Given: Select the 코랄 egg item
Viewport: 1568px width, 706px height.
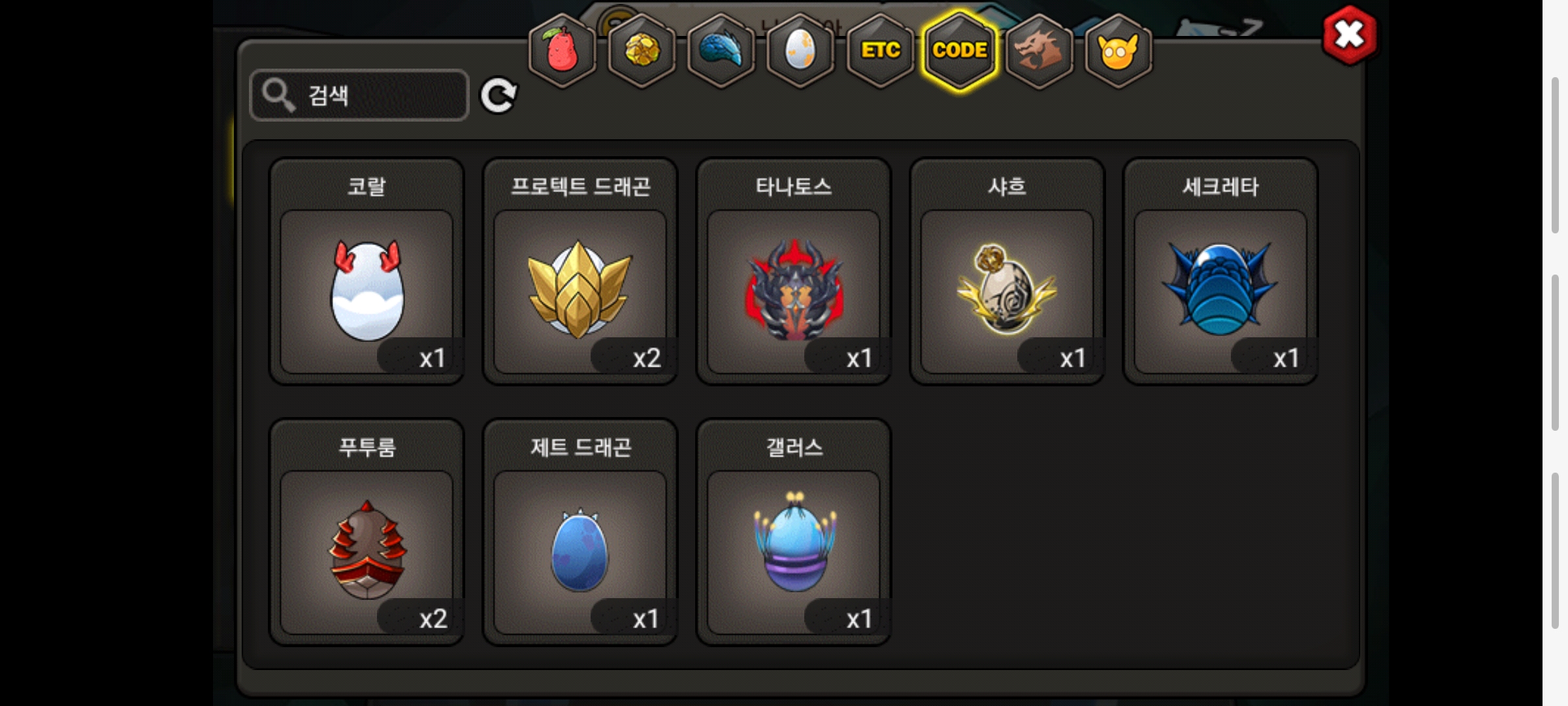Looking at the screenshot, I should click(367, 271).
